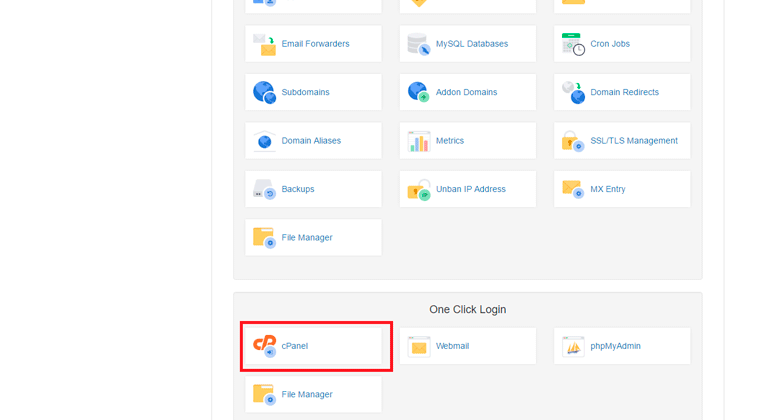The image size is (764, 420).
Task: Open the File Manager folder icon above One Click Login
Action: tap(265, 238)
